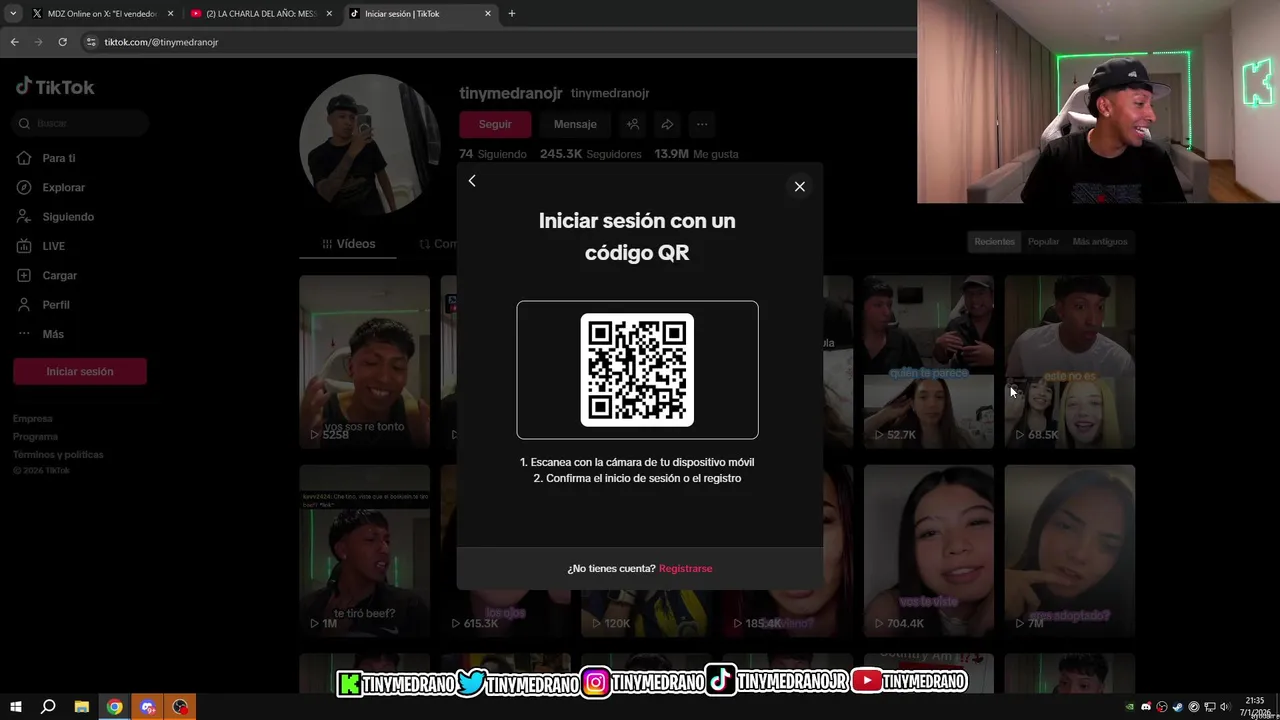Close the MDZ Online on X tab

pyautogui.click(x=170, y=14)
